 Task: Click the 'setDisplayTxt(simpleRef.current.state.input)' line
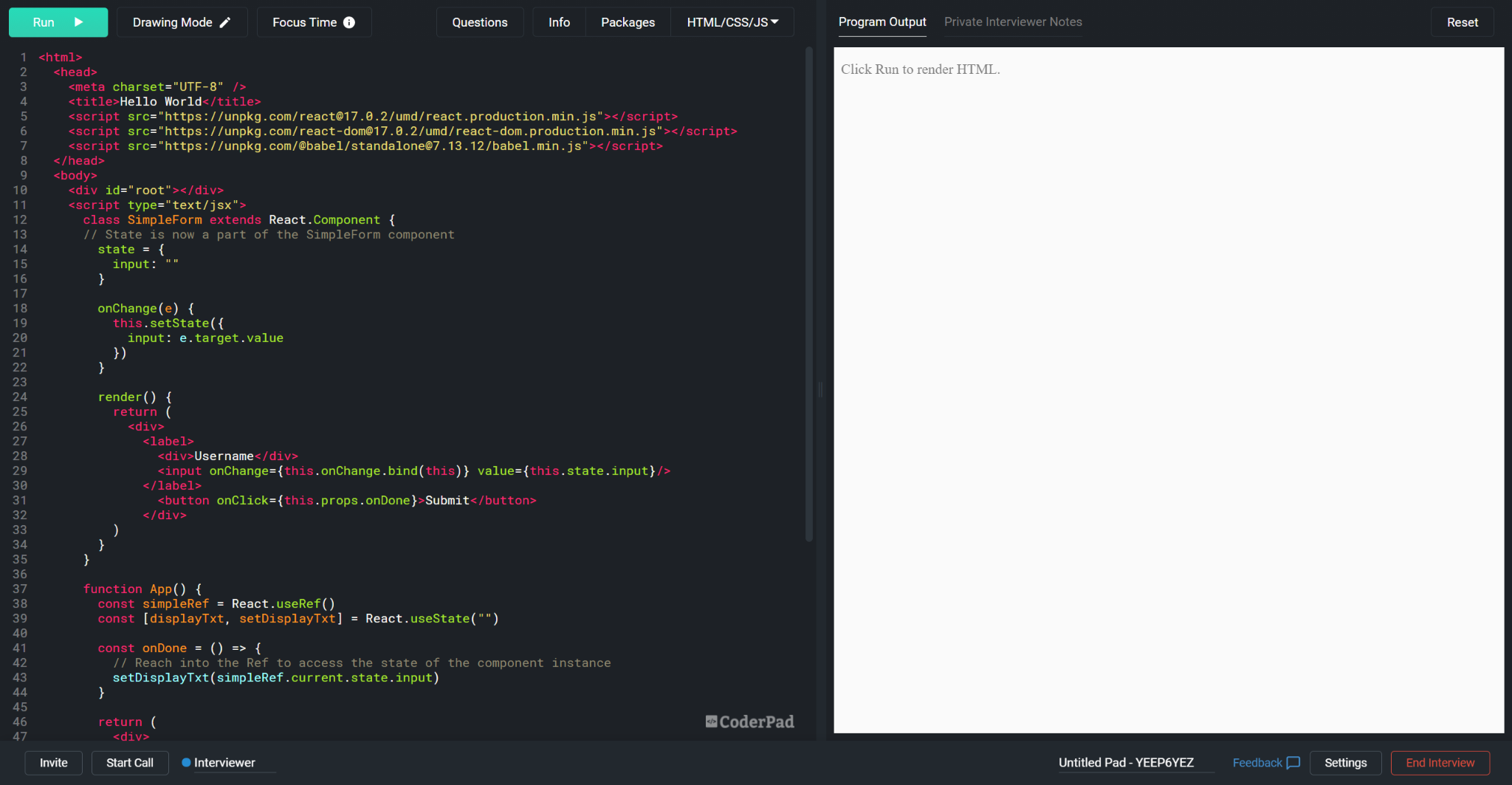click(x=276, y=678)
